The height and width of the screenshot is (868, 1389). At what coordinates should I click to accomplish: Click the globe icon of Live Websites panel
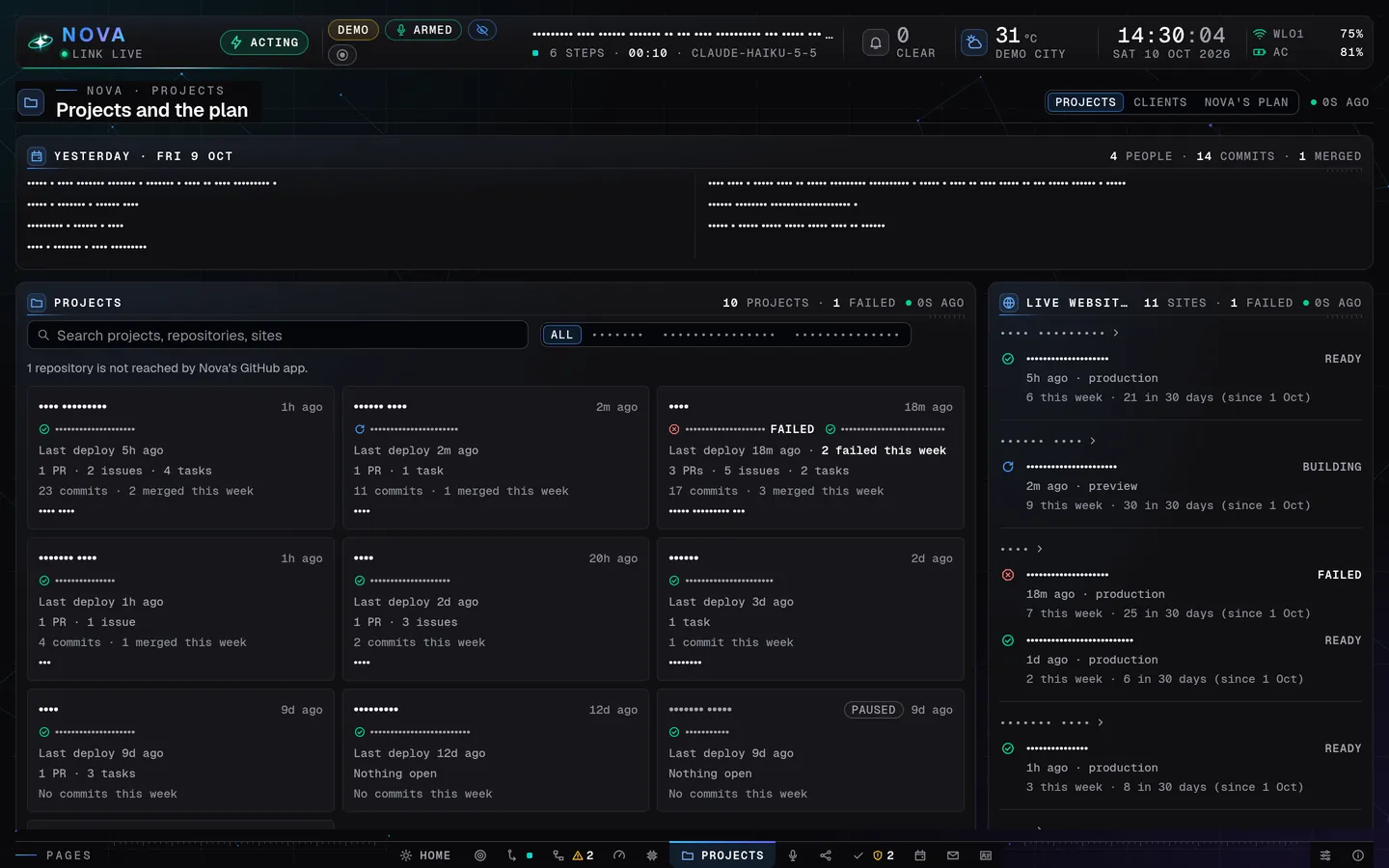(1009, 303)
